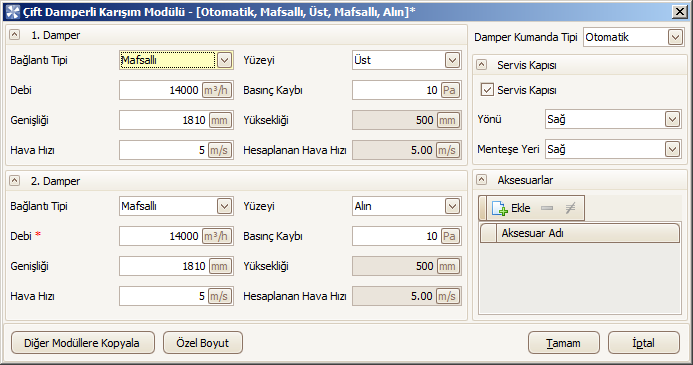Click the Ekle add accessory icon

click(499, 208)
